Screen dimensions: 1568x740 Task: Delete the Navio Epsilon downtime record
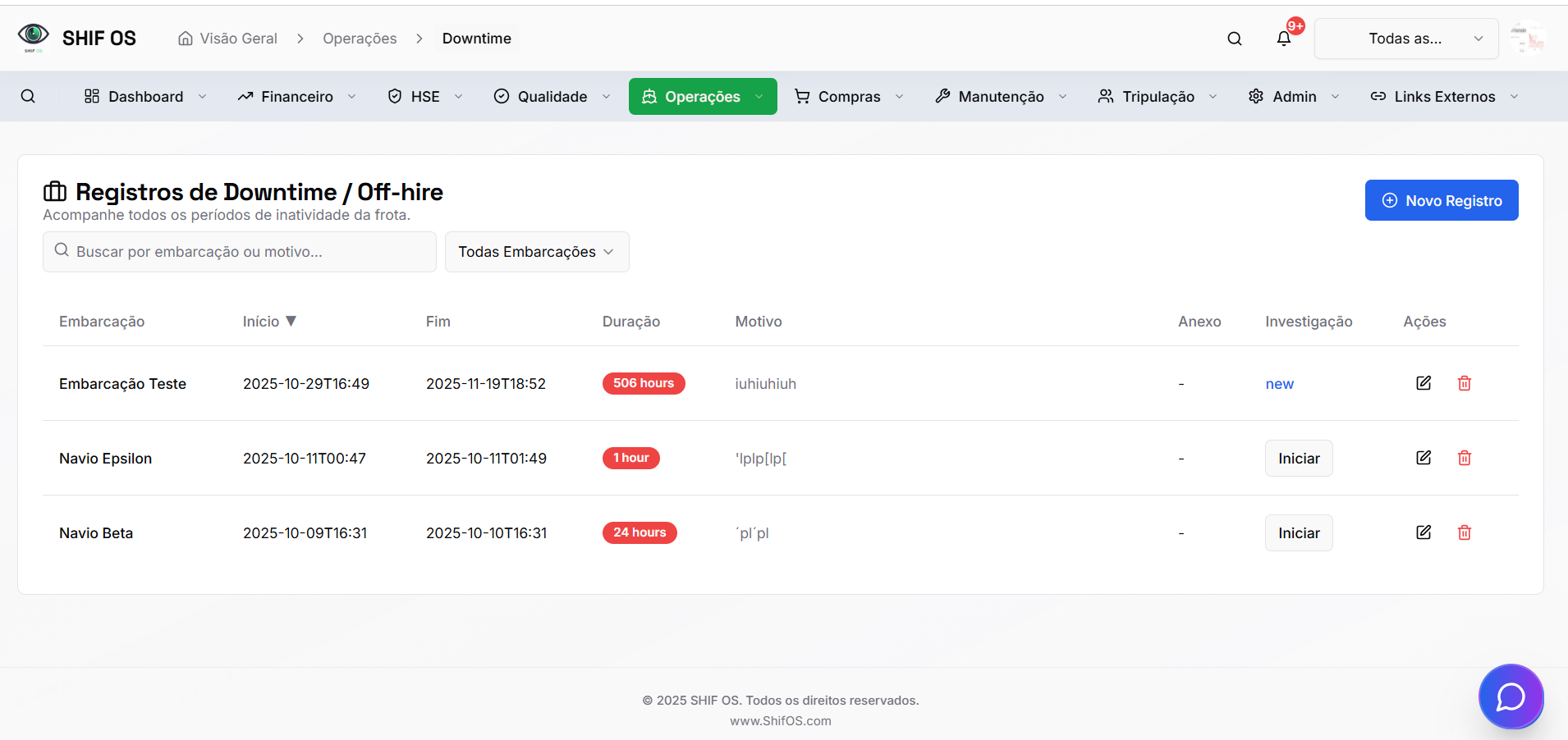tap(1465, 458)
